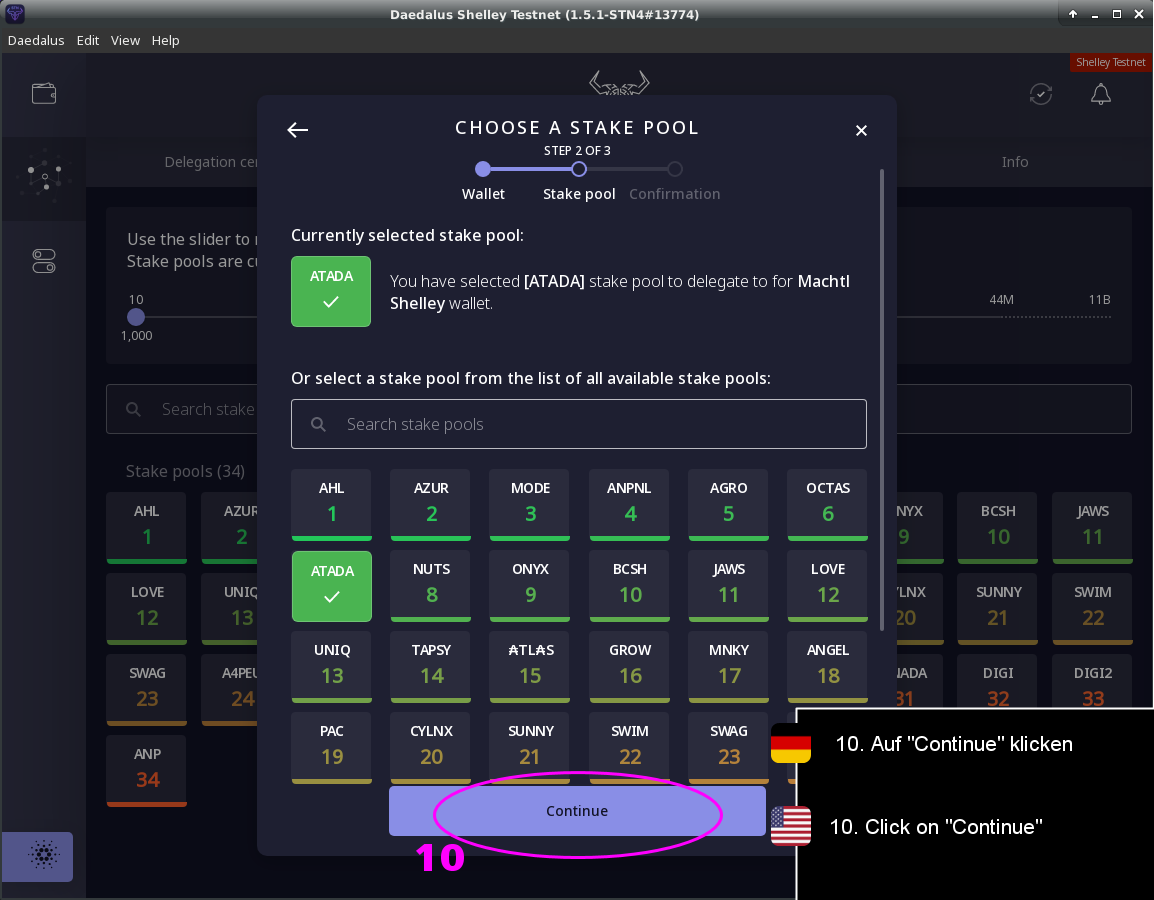Viewport: 1154px width, 900px height.
Task: Click the Stake pool step dot
Action: click(579, 169)
